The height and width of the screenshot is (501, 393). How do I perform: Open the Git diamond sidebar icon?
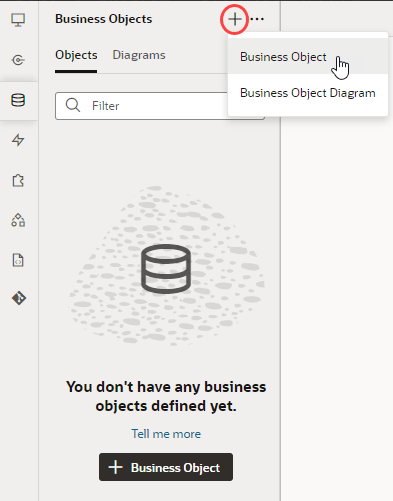point(19,298)
